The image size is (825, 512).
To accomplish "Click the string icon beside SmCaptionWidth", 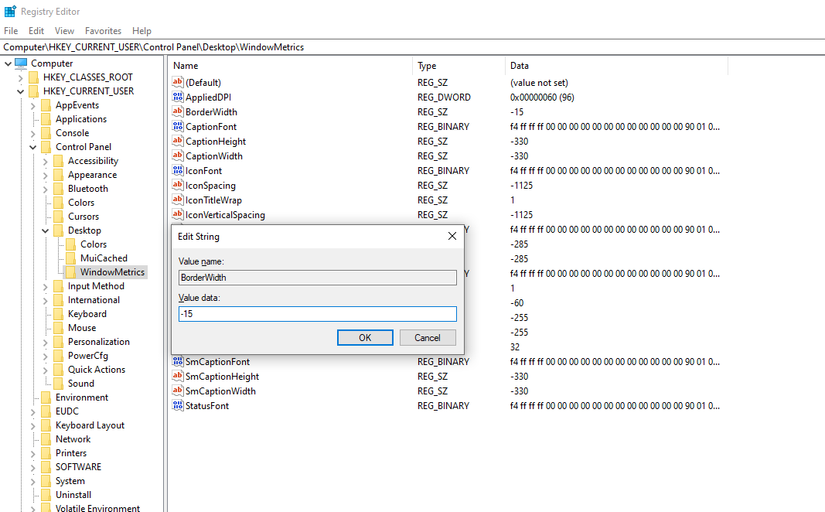I will click(178, 391).
